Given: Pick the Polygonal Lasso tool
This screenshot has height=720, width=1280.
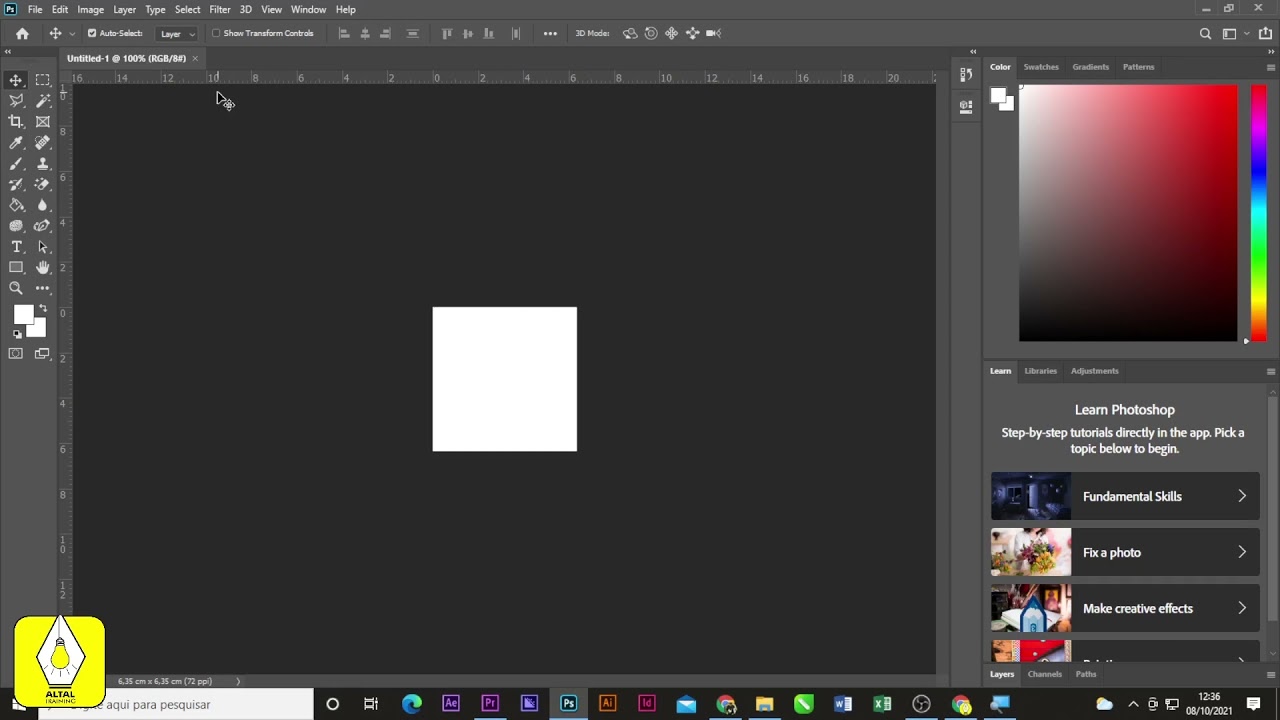Looking at the screenshot, I should point(16,101).
